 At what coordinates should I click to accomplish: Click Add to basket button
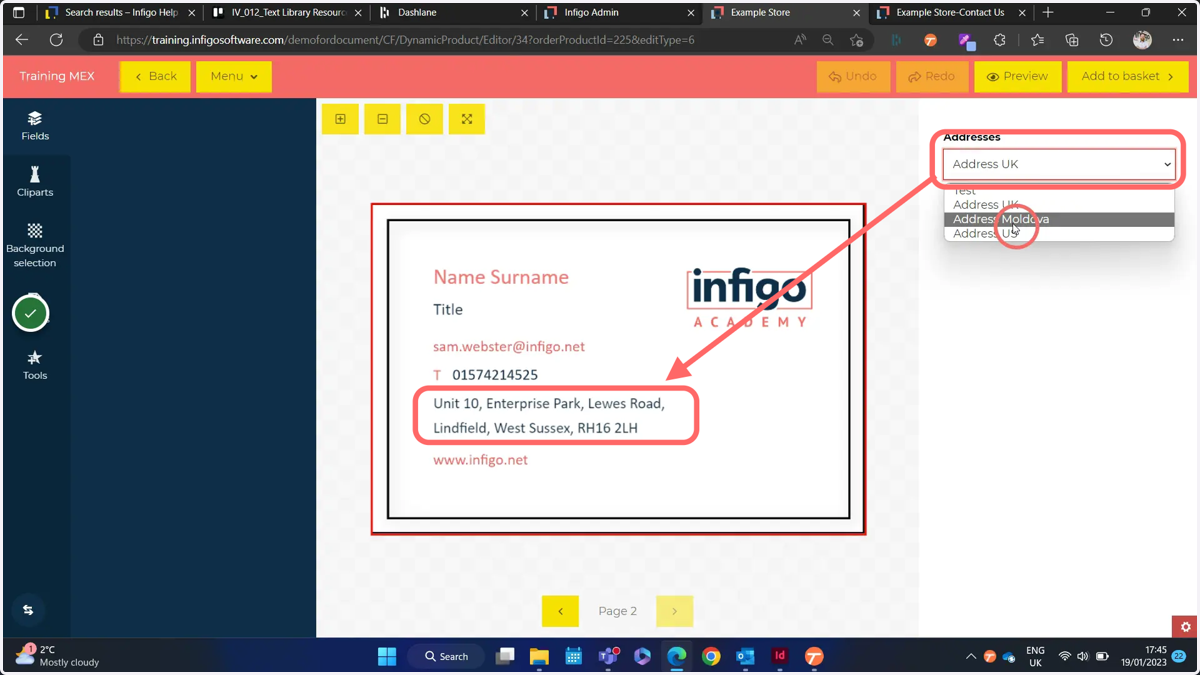tap(1127, 76)
